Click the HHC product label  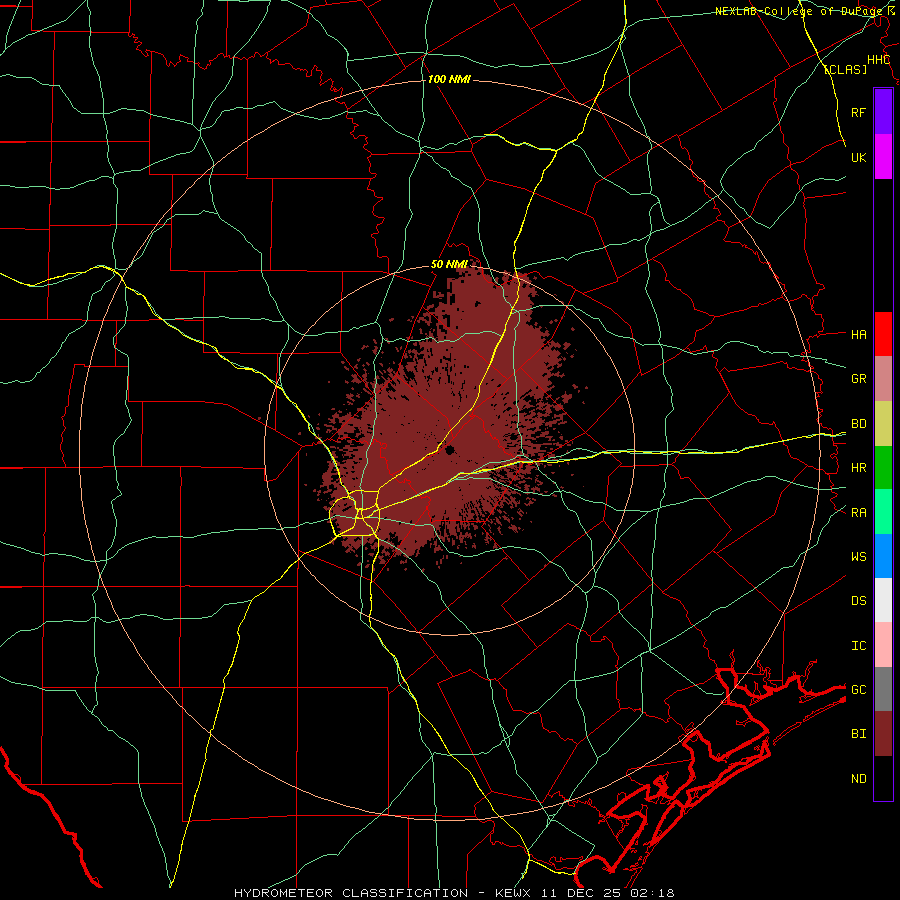click(878, 60)
